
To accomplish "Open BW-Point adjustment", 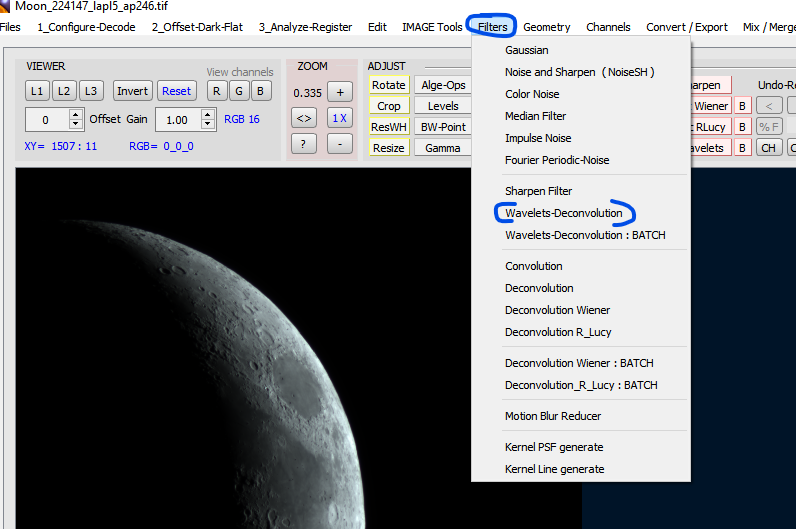I will (443, 127).
